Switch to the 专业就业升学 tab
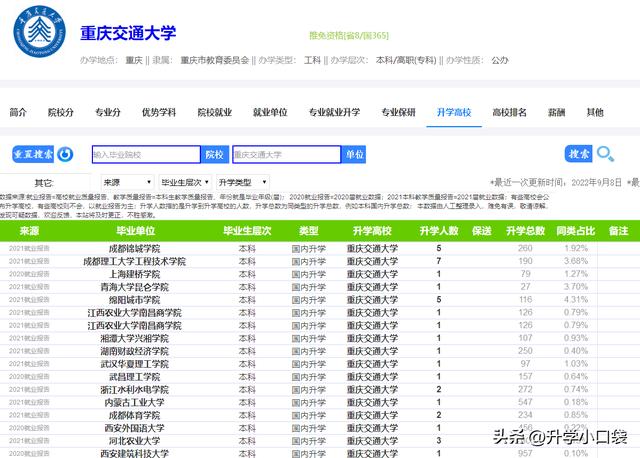The height and width of the screenshot is (458, 640). pyautogui.click(x=334, y=112)
